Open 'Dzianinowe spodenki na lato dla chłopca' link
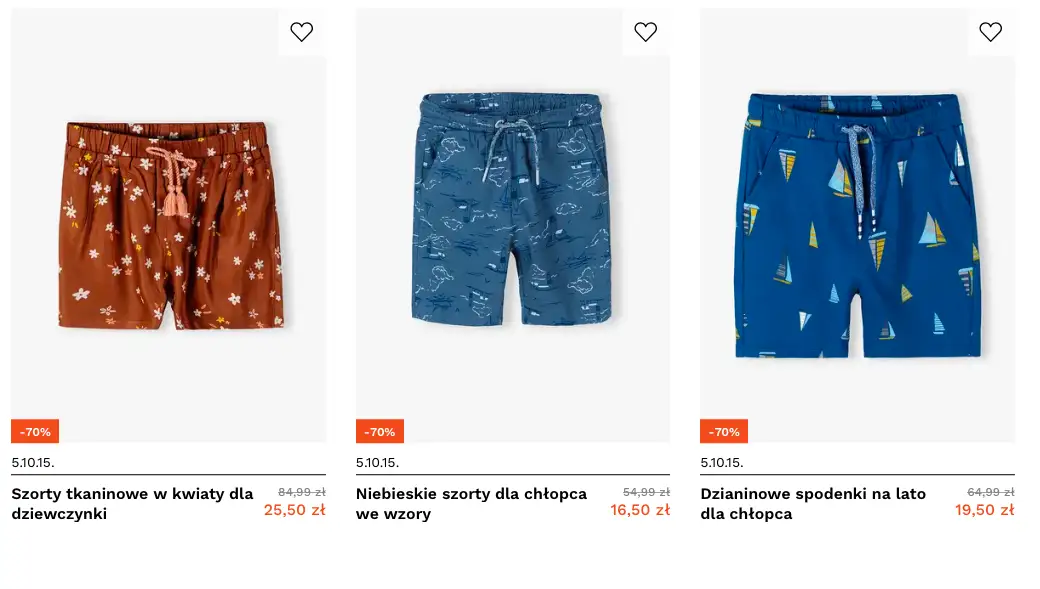1040x589 pixels. [x=813, y=503]
